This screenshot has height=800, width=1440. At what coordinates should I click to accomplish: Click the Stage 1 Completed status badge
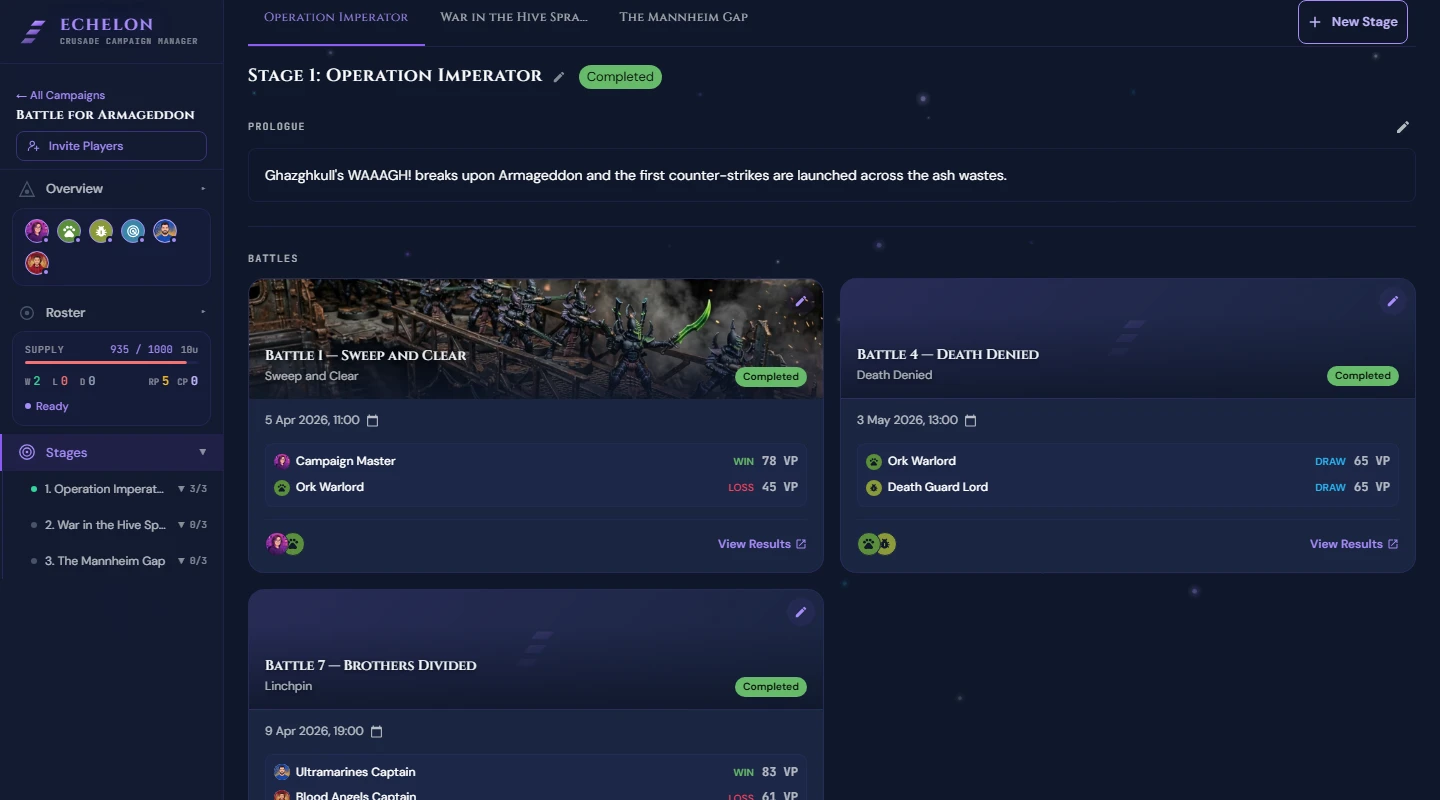pyautogui.click(x=620, y=77)
